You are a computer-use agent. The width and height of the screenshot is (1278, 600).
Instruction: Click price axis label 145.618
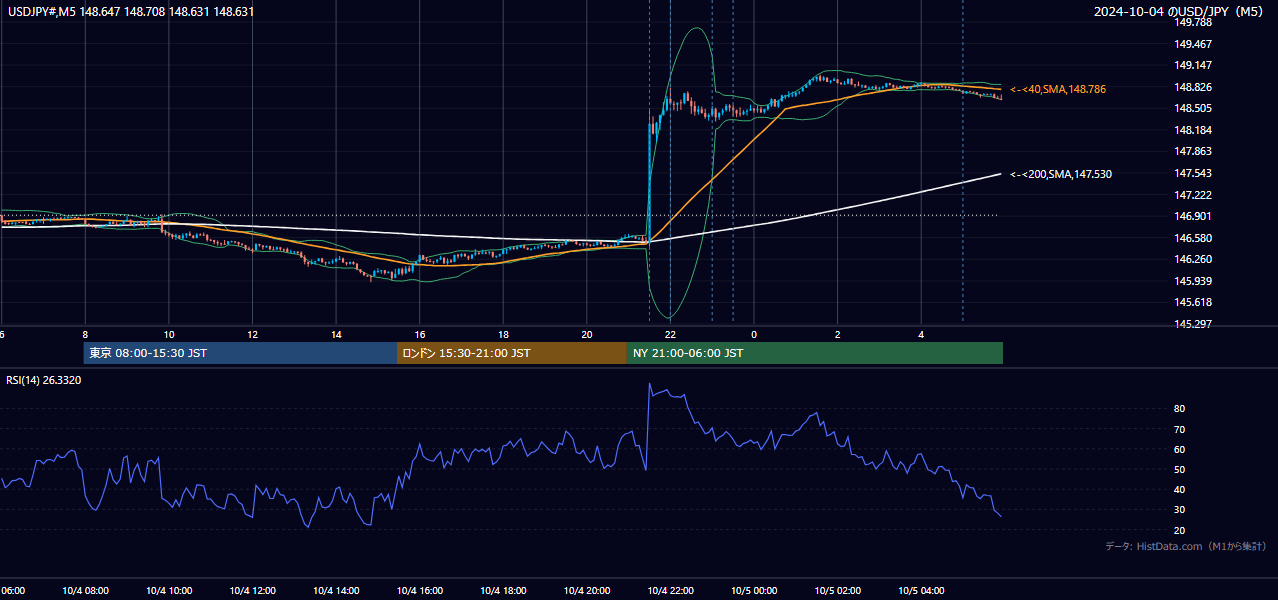point(1192,302)
